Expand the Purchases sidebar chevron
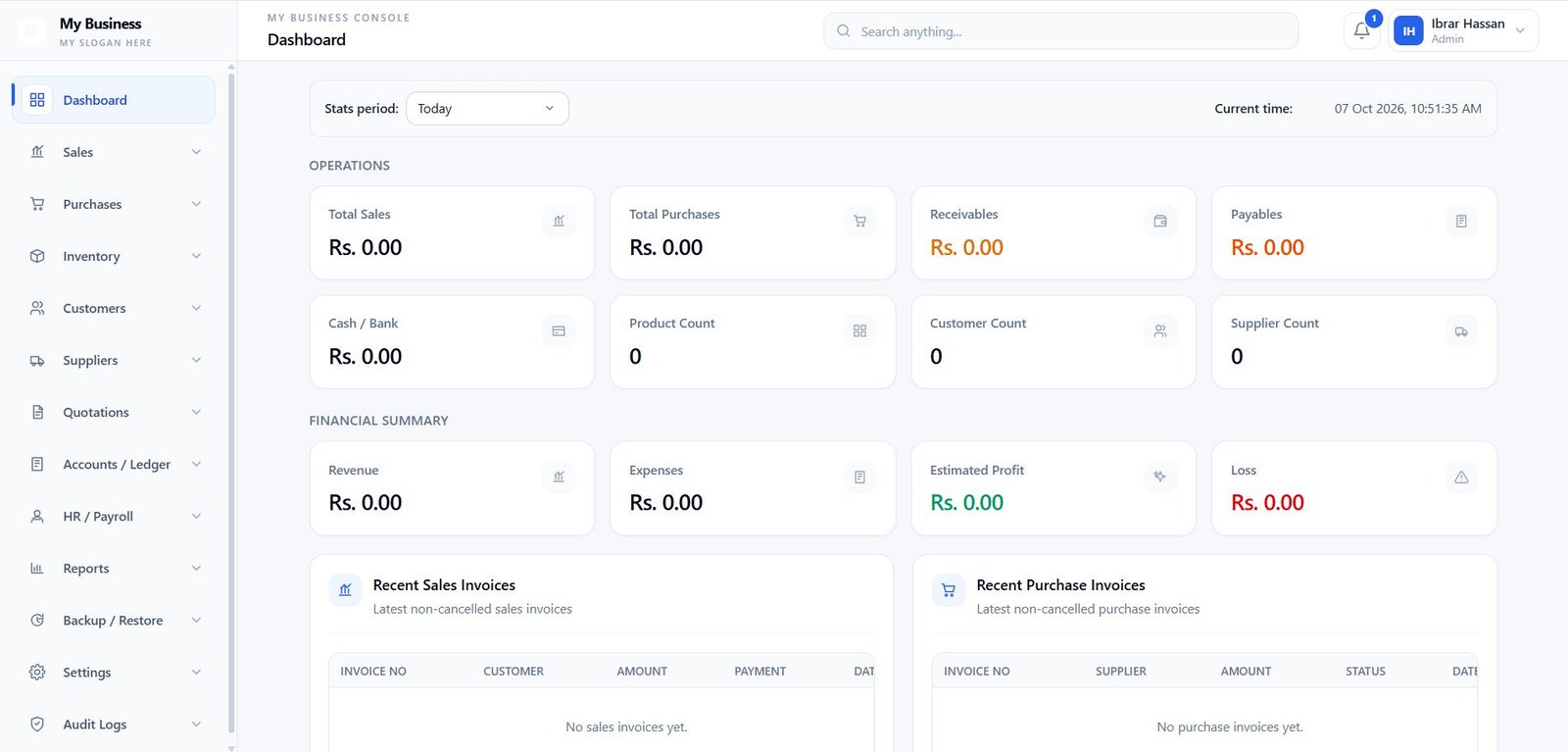The width and height of the screenshot is (1568, 752). (196, 204)
